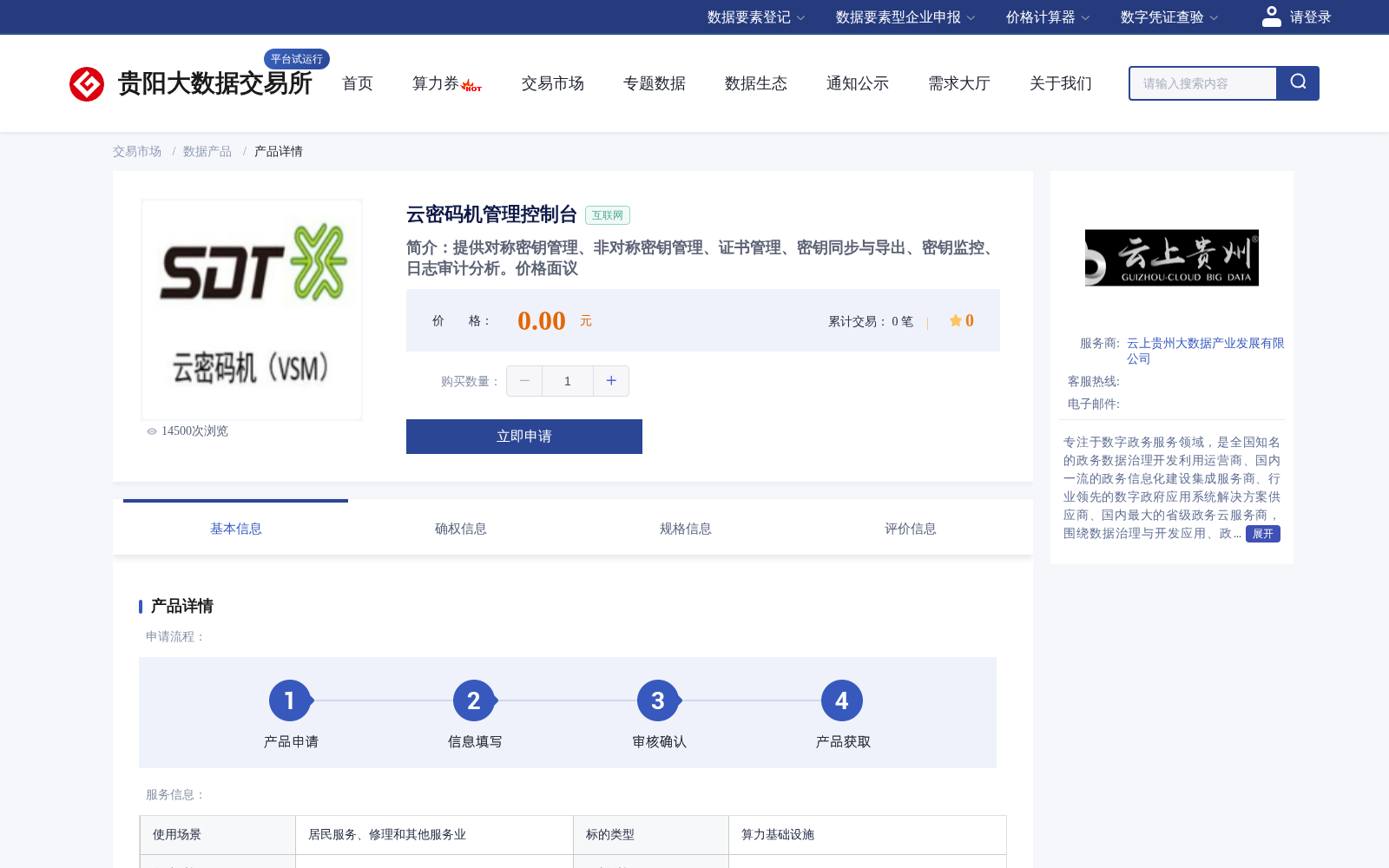
Task: Expand the 数字凭证查验 dropdown
Action: coord(1168,17)
